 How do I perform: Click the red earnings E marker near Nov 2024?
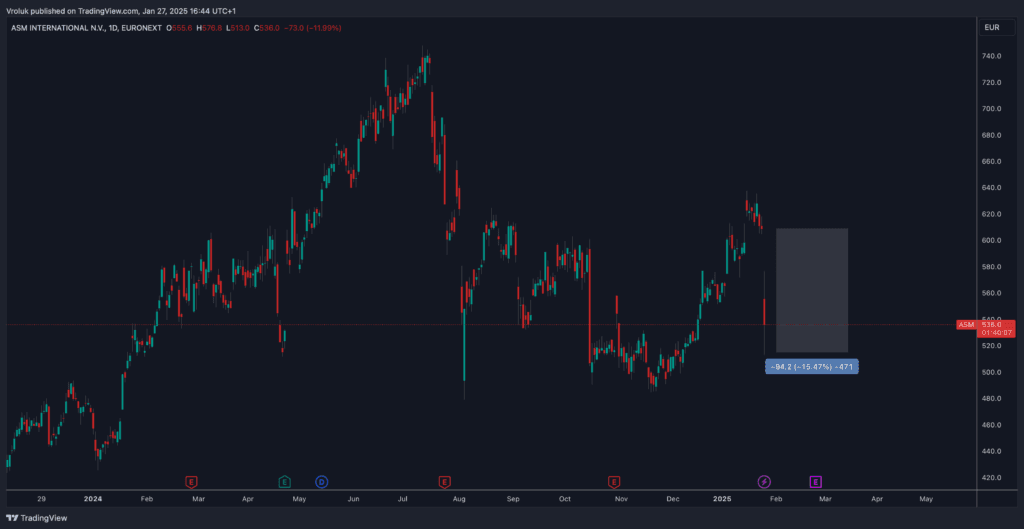point(614,482)
